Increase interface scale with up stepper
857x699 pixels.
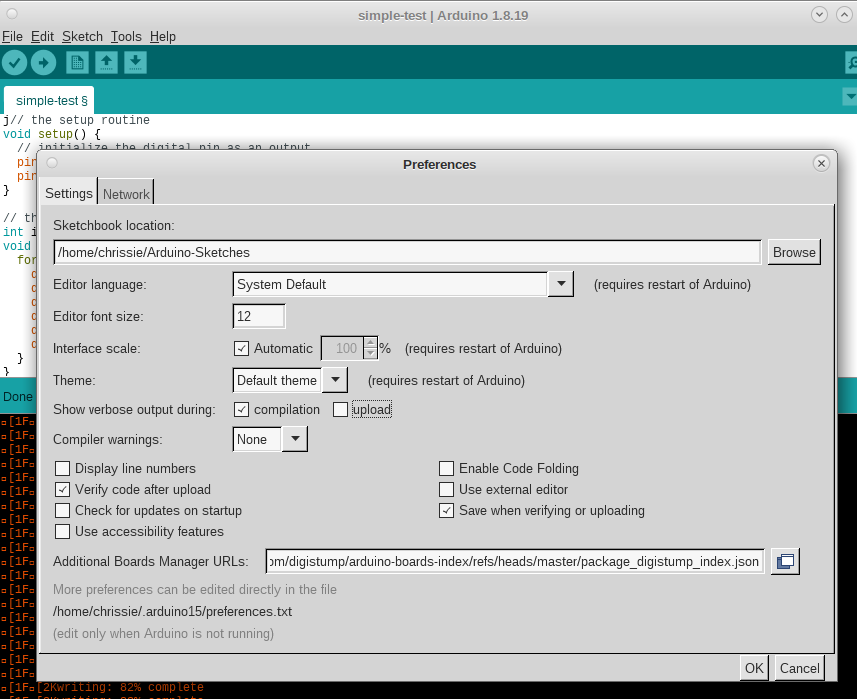[x=371, y=343]
